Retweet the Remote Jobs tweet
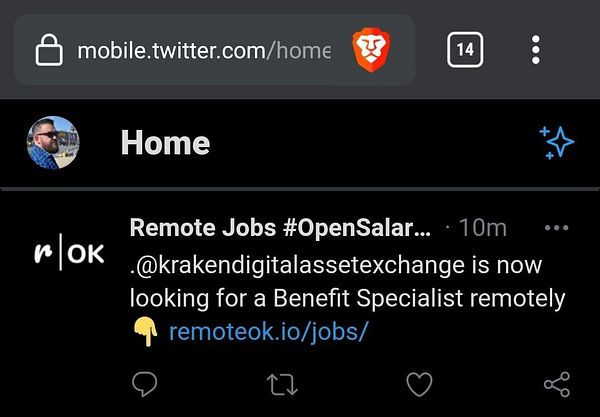Viewport: 600px width, 417px height. click(282, 383)
